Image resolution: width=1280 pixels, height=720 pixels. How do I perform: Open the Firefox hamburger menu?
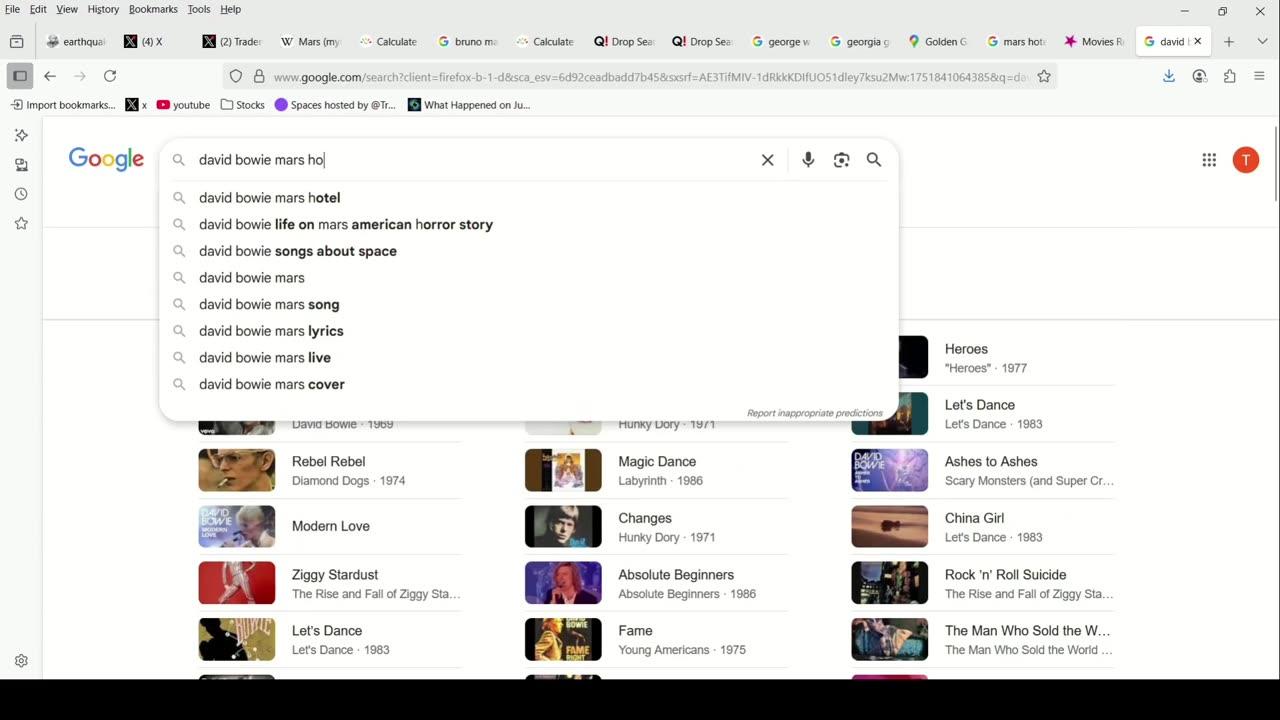1259,76
